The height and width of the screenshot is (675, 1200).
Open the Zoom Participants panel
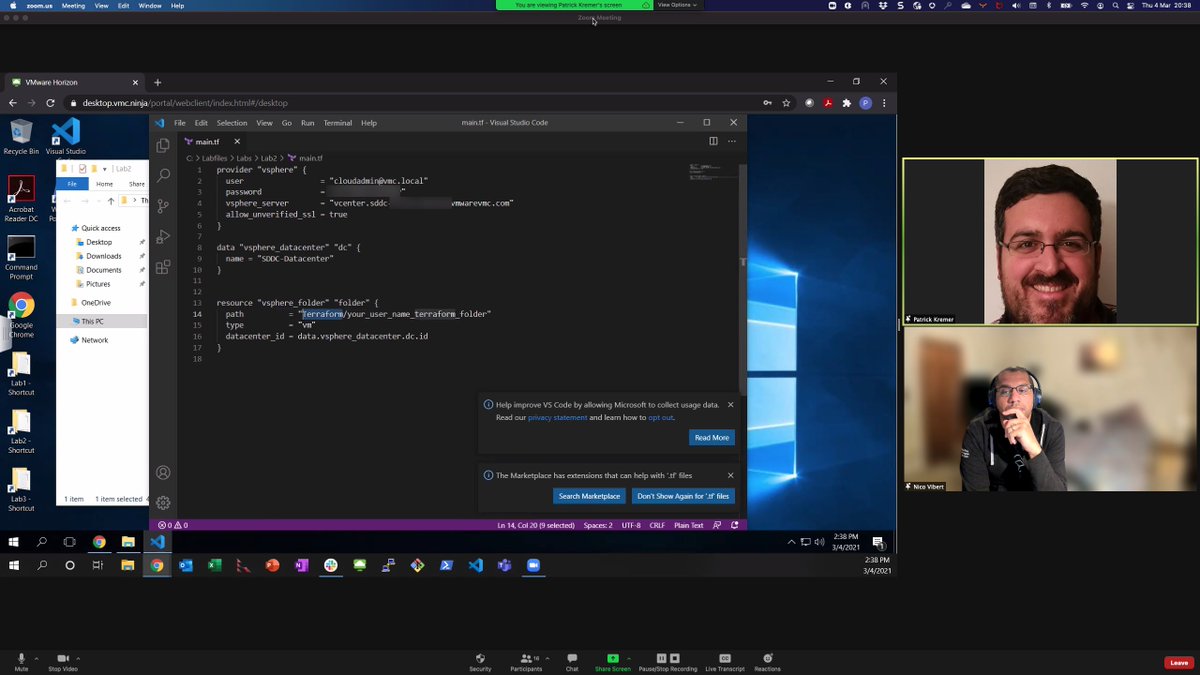[x=526, y=662]
